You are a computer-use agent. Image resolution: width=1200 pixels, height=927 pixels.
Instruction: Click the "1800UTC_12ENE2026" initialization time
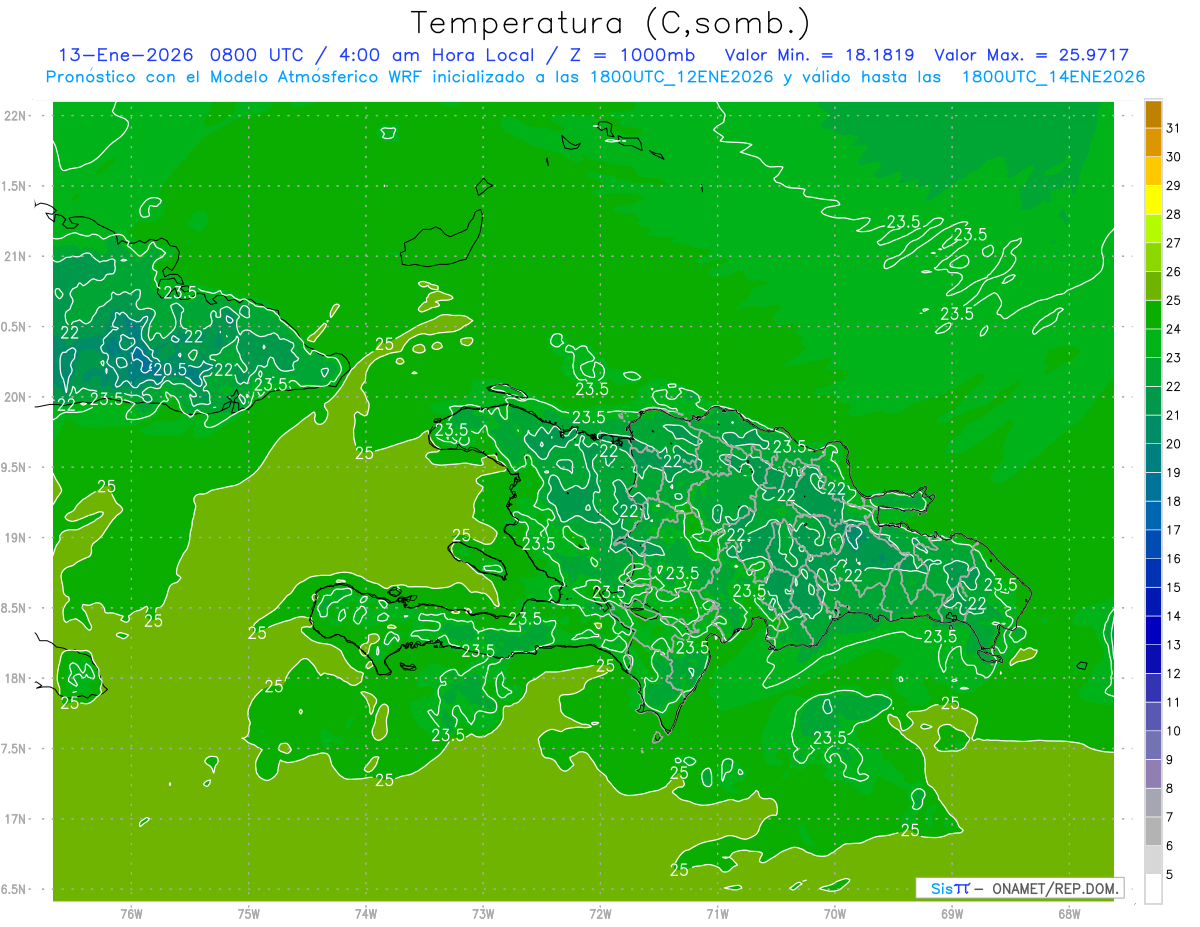(679, 77)
